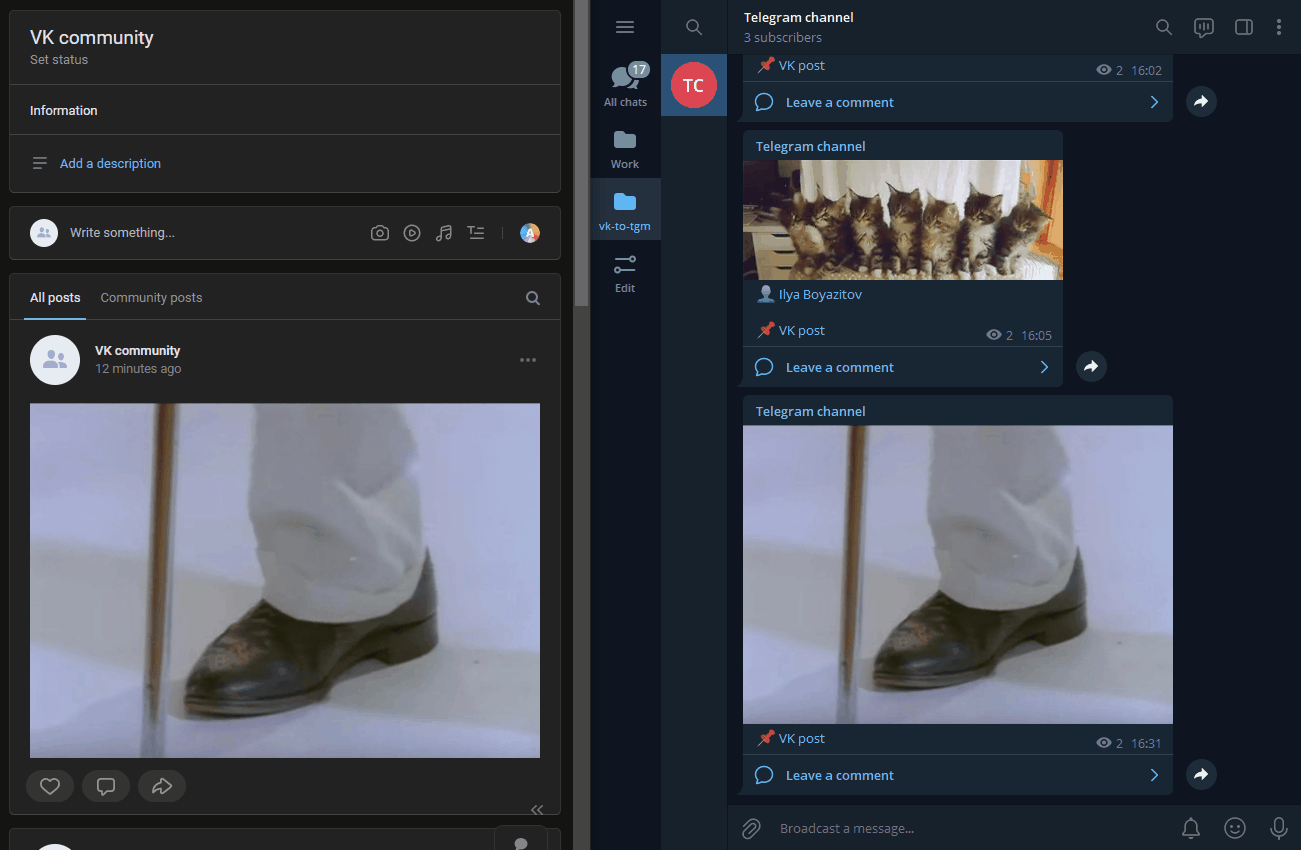Open the kittens GIF in Telegram

(x=903, y=220)
